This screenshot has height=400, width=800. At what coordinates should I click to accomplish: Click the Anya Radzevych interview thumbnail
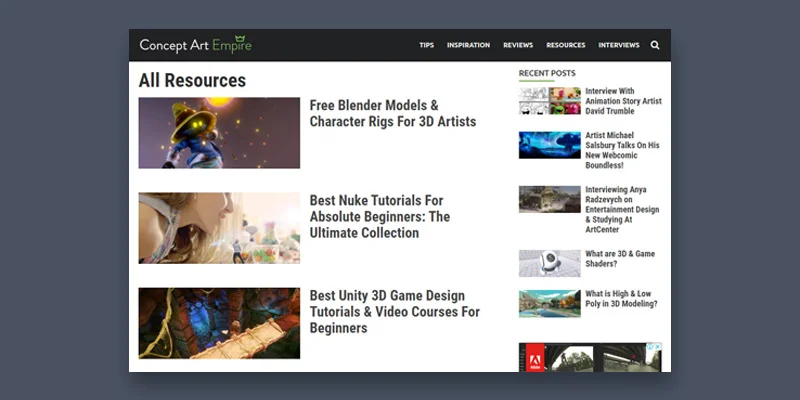[x=549, y=199]
